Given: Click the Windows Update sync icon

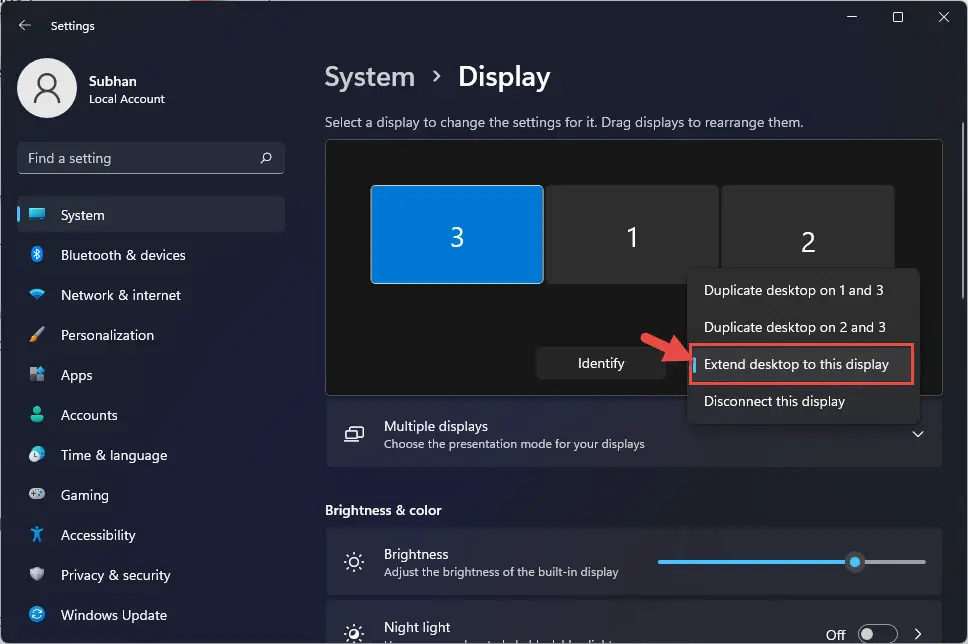Looking at the screenshot, I should pyautogui.click(x=37, y=614).
